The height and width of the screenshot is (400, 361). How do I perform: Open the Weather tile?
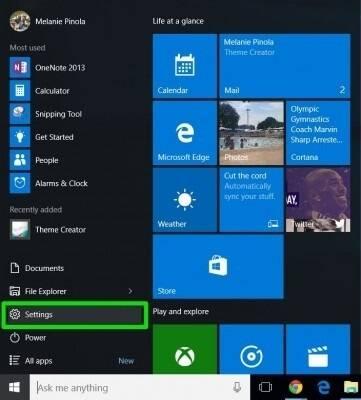185,200
